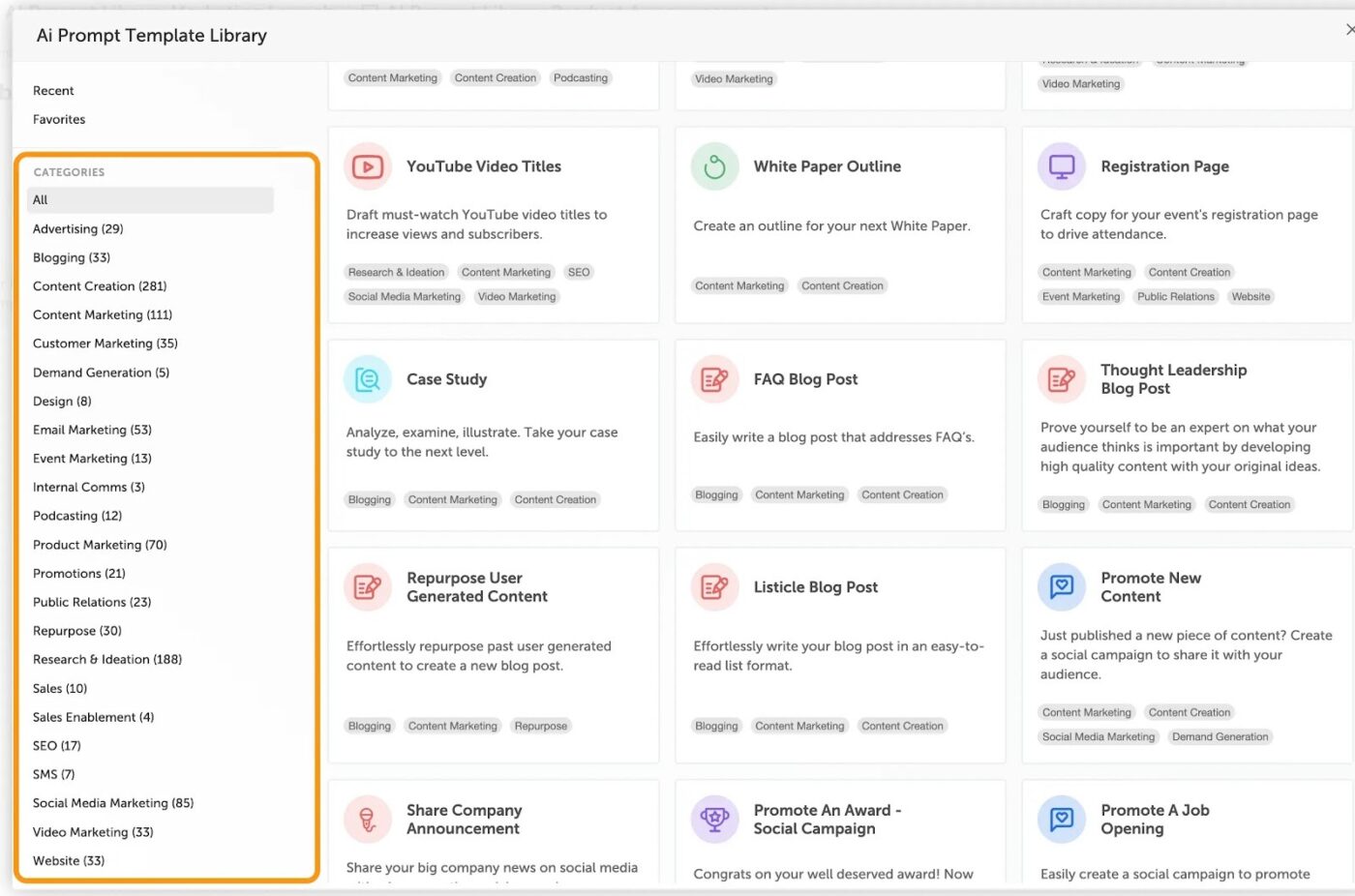Viewport: 1355px width, 896px height.
Task: Open the Favorites section
Action: (x=58, y=119)
